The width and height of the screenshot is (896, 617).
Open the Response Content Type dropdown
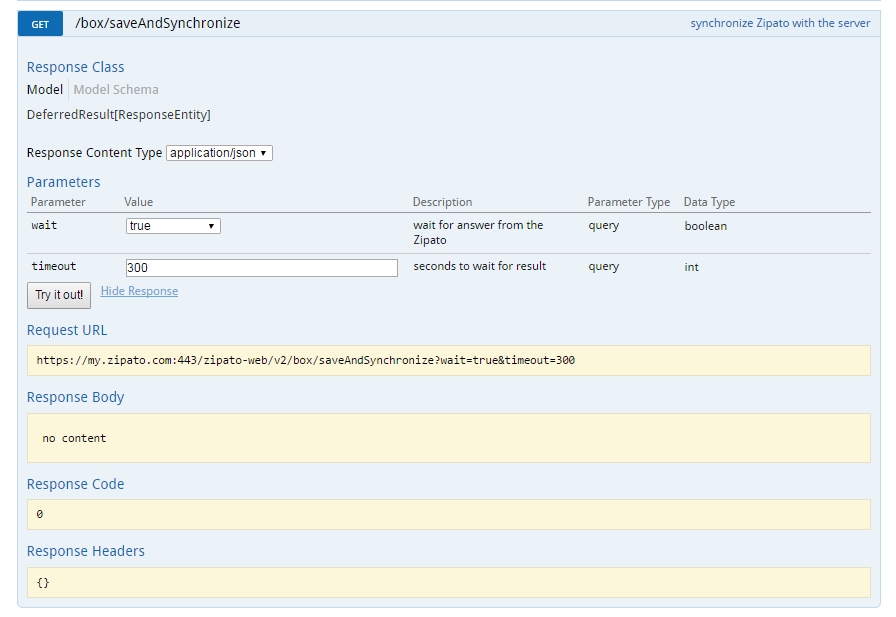pos(219,153)
